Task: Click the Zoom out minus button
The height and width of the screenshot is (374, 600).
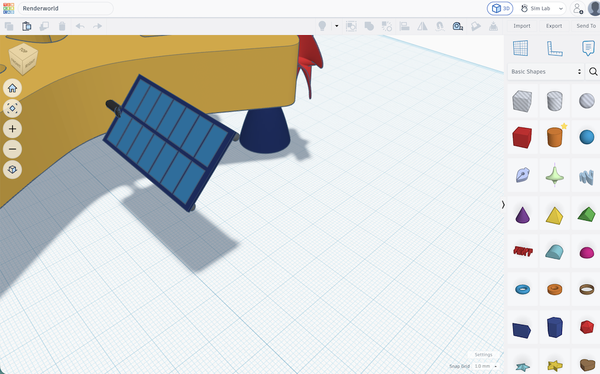Action: 12,149
